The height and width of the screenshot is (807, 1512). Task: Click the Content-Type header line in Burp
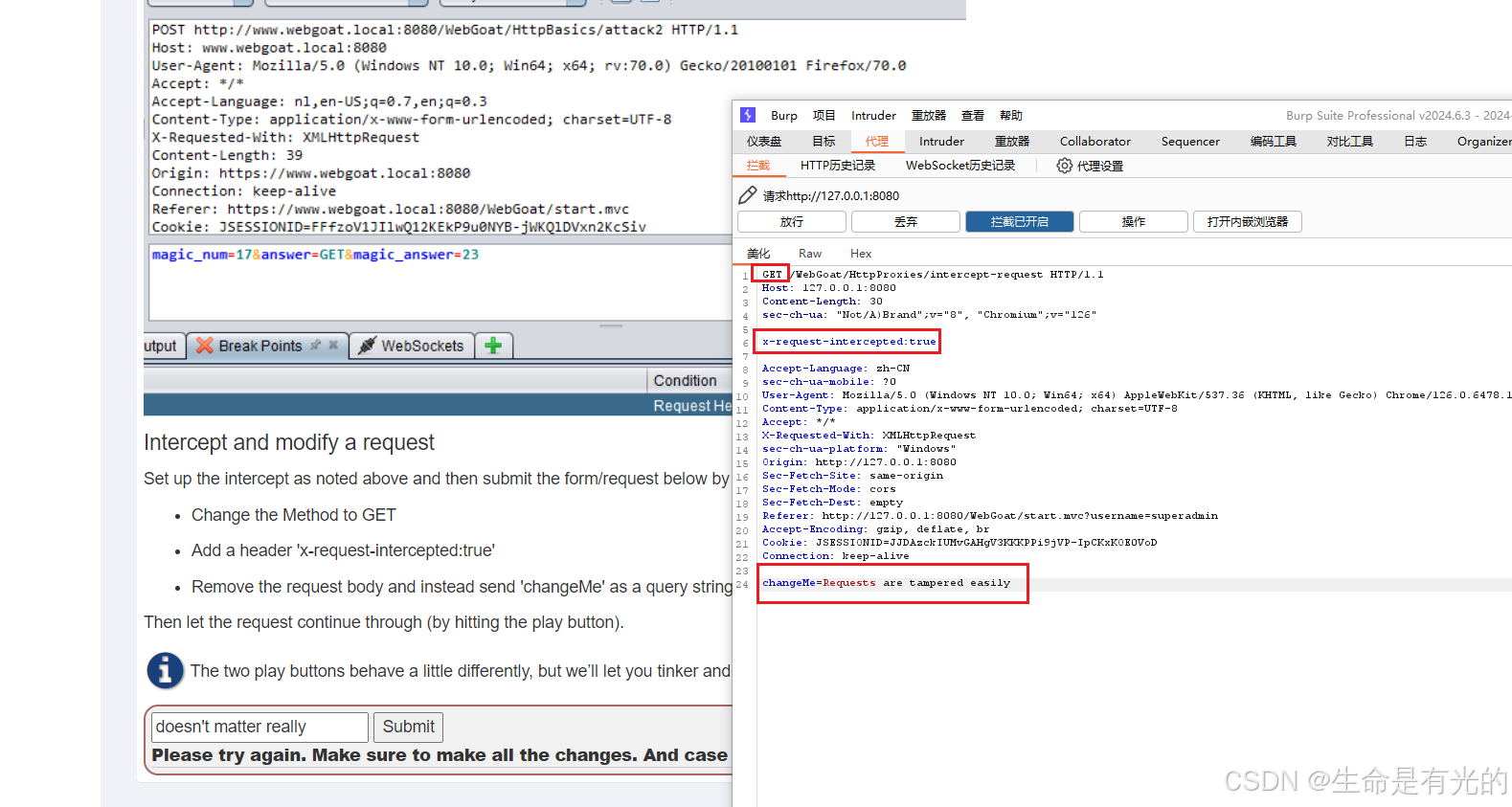pyautogui.click(x=970, y=408)
